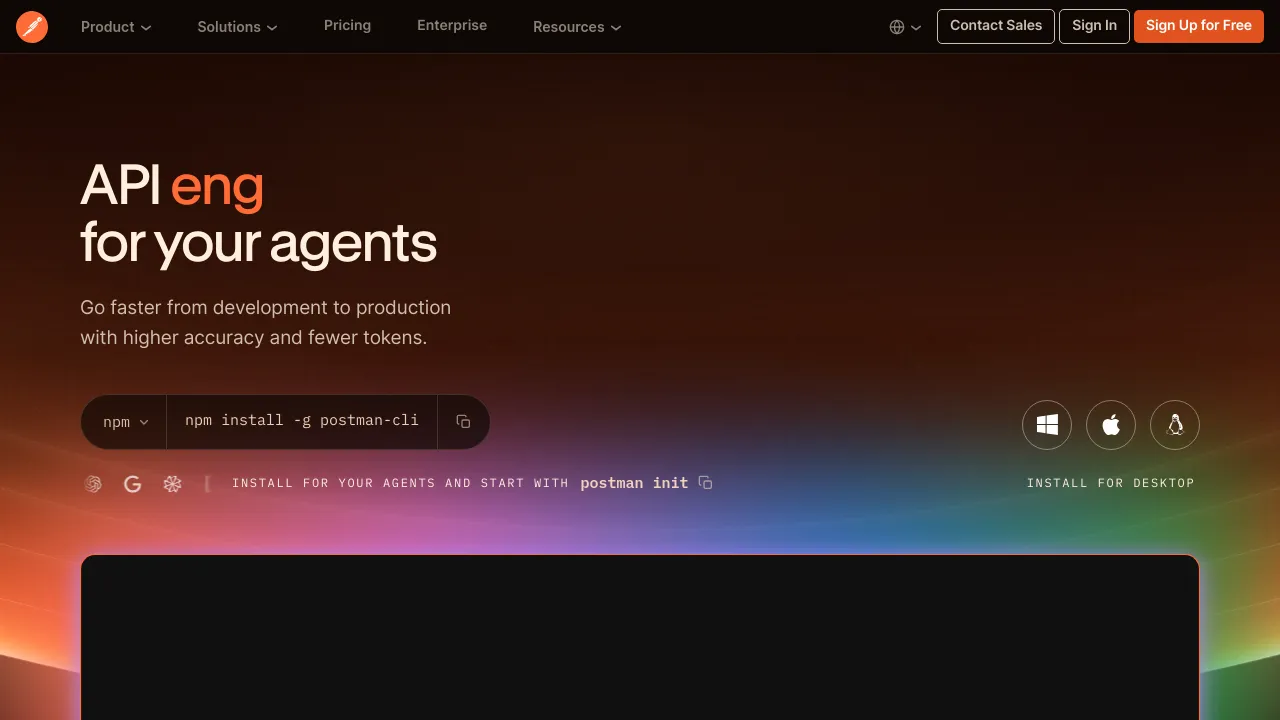
Task: Click the Sign In button
Action: pos(1094,26)
